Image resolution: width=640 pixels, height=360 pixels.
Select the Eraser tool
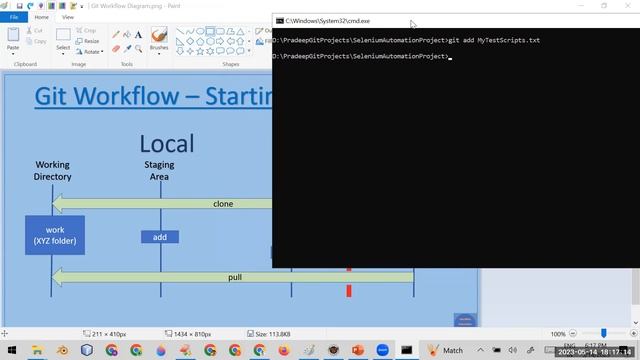[x=116, y=49]
